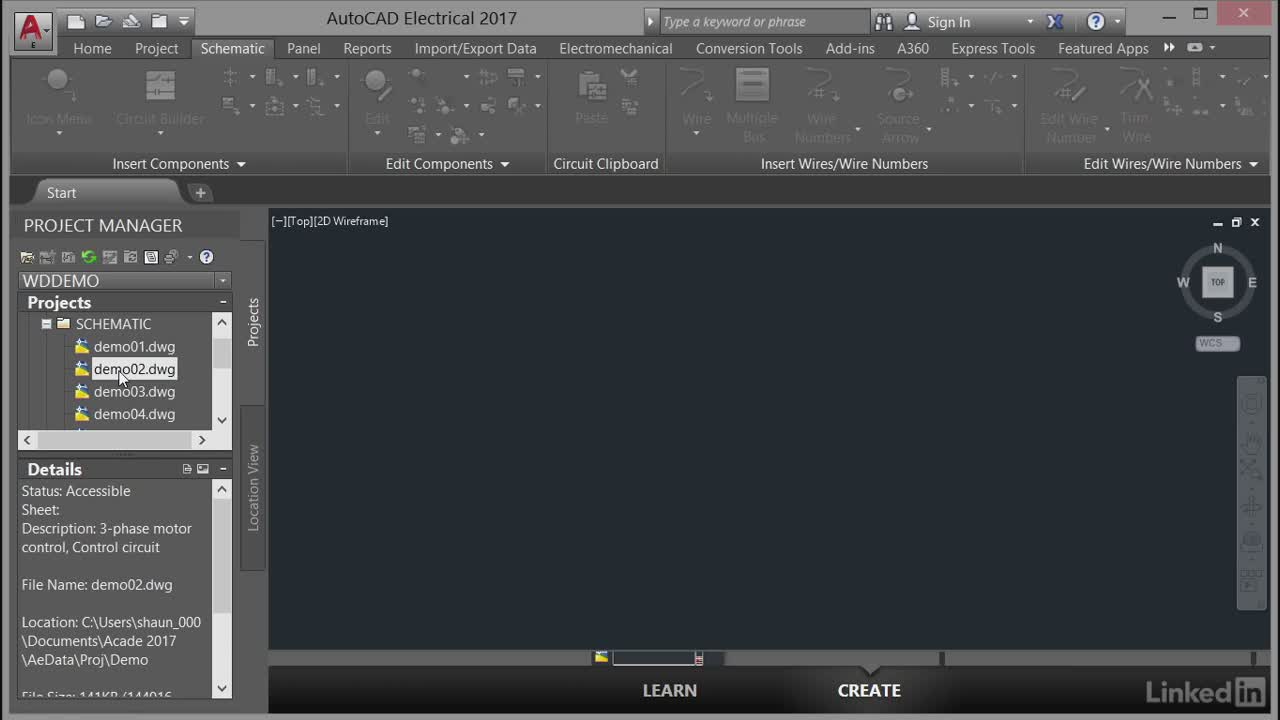Click the LEARN page link

(x=670, y=690)
